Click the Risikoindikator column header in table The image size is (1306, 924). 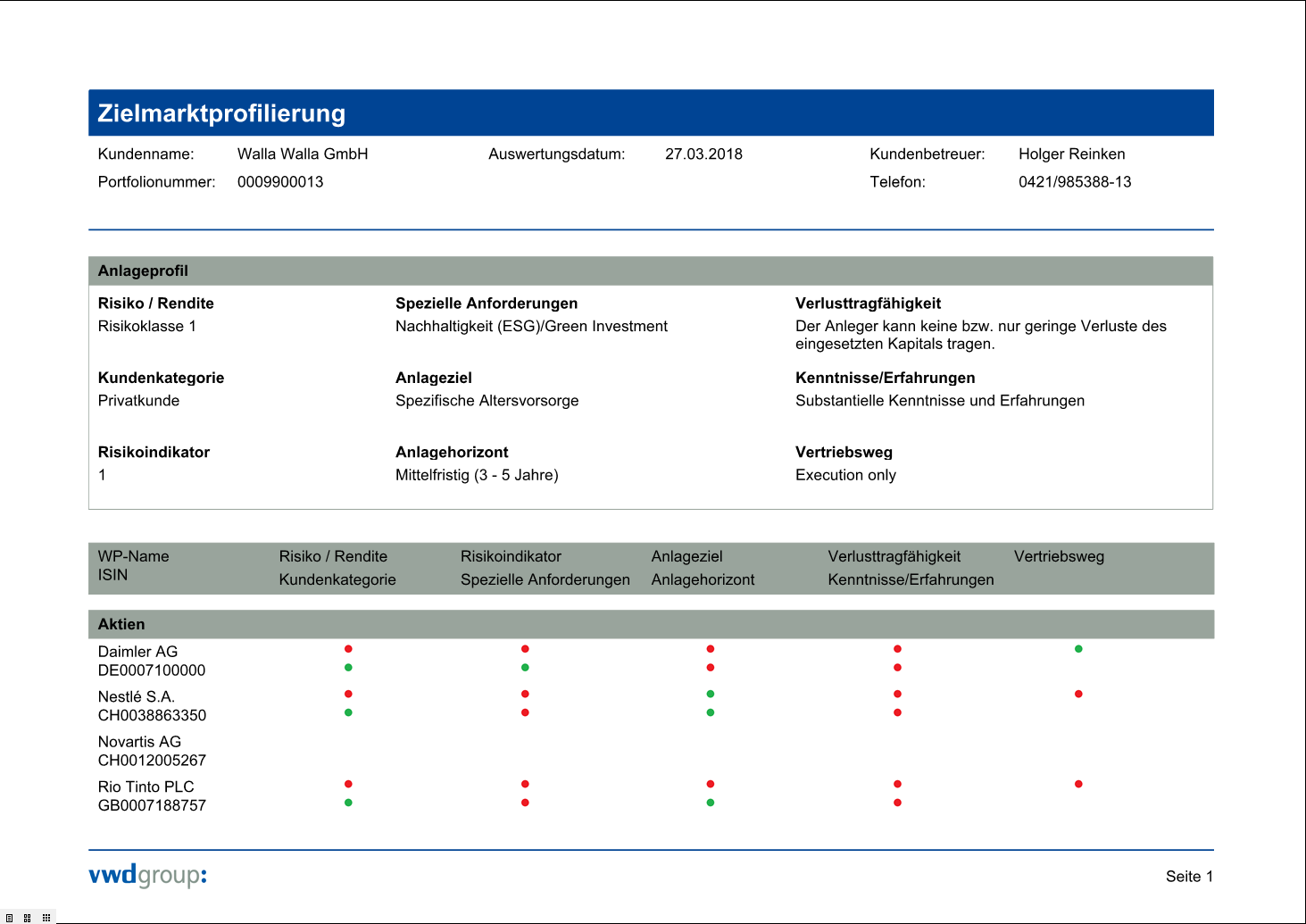[x=511, y=556]
